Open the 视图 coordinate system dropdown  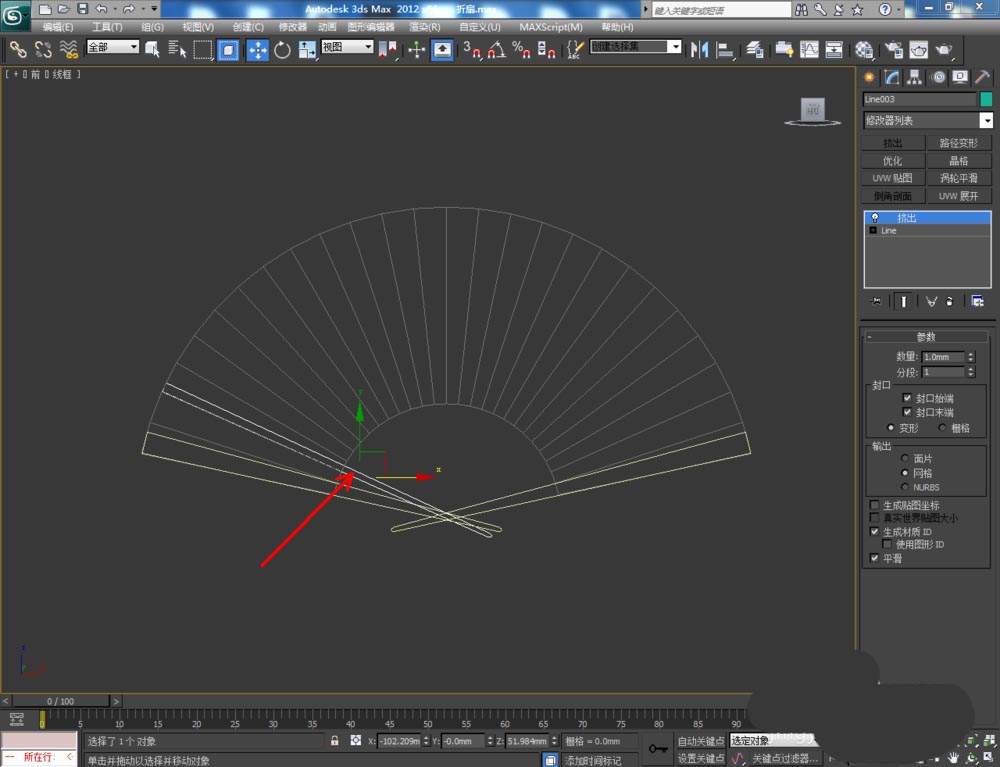pyautogui.click(x=348, y=47)
